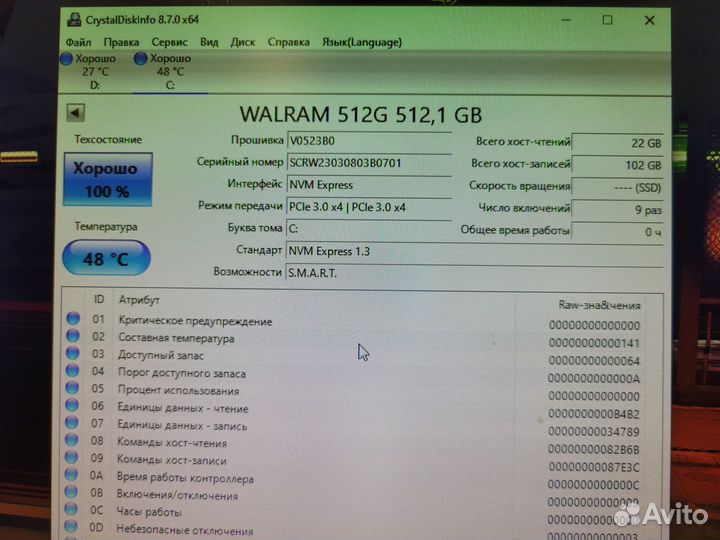Click raw value 00000000034789
This screenshot has height=540, width=720.
[x=594, y=432]
